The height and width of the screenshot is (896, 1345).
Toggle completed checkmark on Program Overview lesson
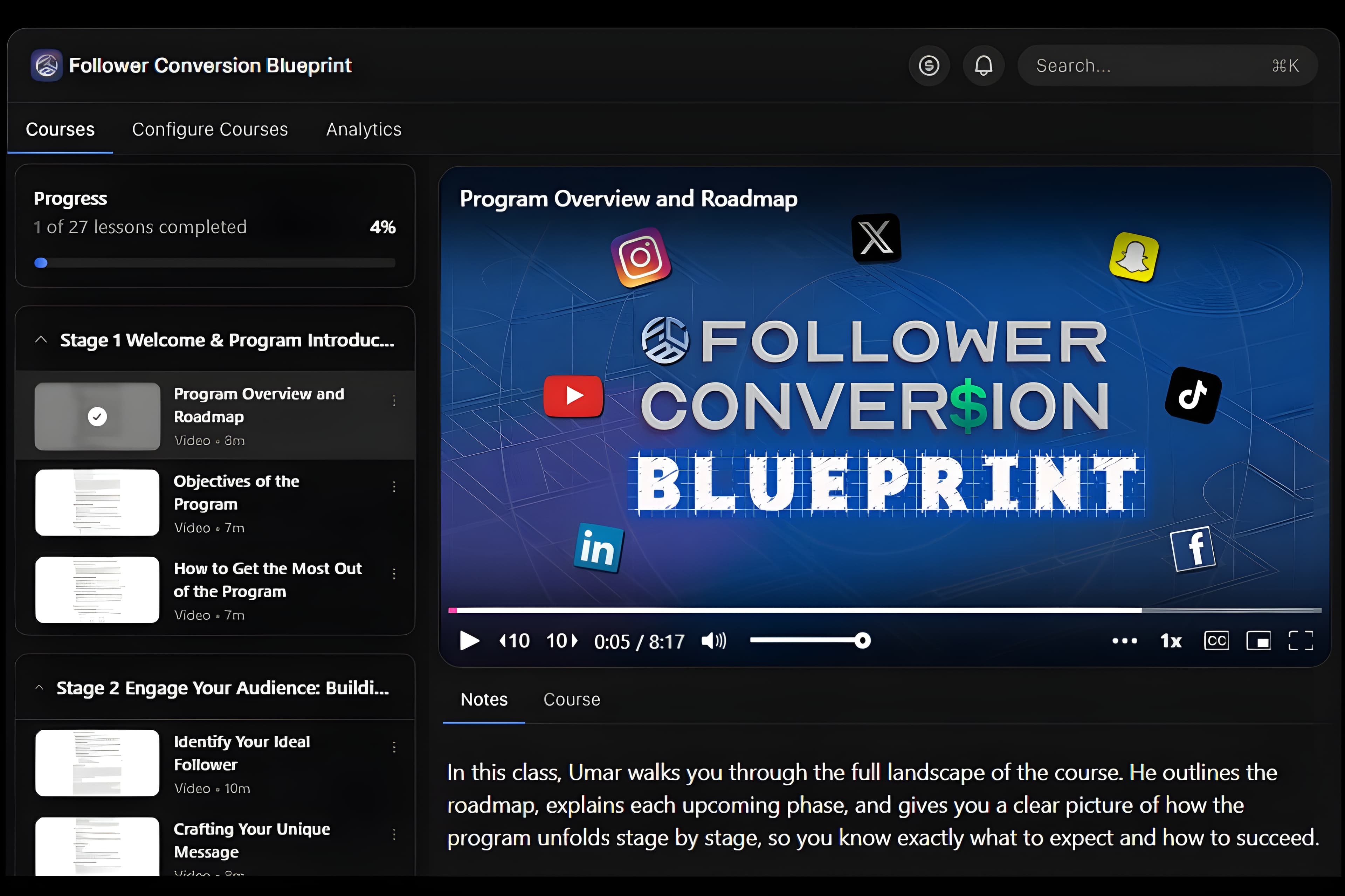point(97,416)
